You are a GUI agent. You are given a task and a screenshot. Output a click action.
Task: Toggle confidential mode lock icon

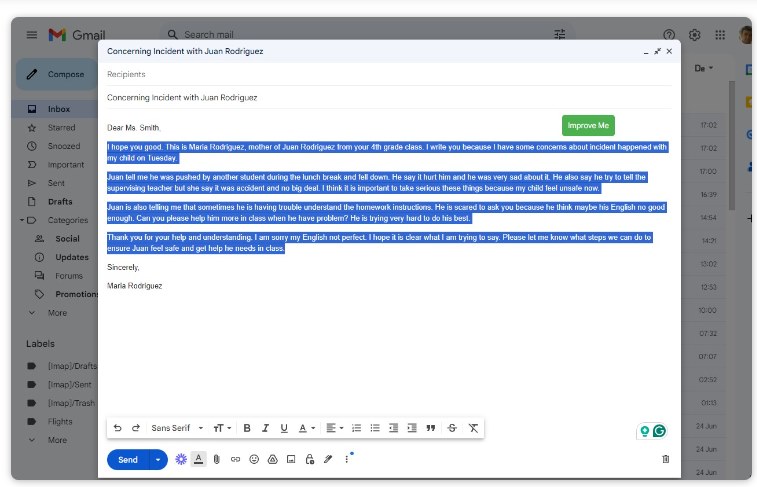(309, 460)
